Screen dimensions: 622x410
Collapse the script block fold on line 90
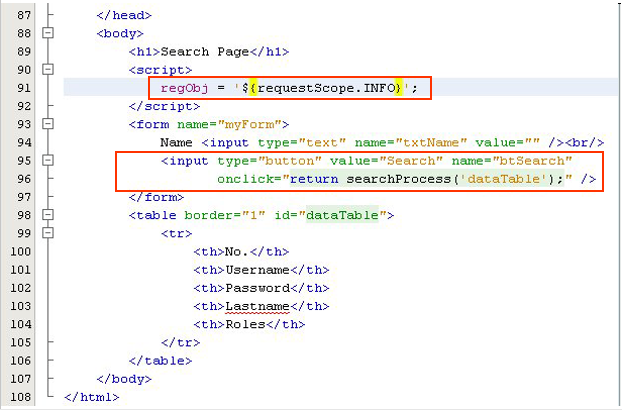pos(48,69)
